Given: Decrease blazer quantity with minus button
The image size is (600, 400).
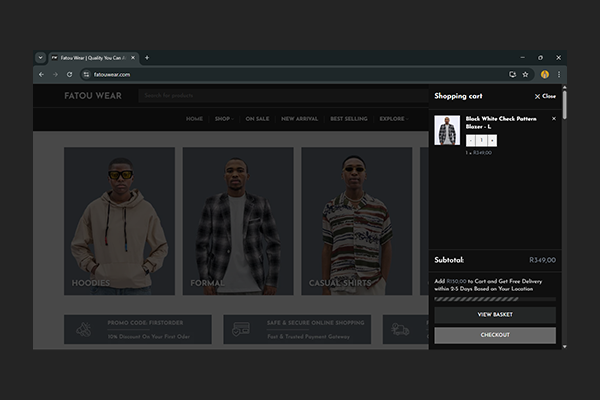Looking at the screenshot, I should (x=471, y=141).
